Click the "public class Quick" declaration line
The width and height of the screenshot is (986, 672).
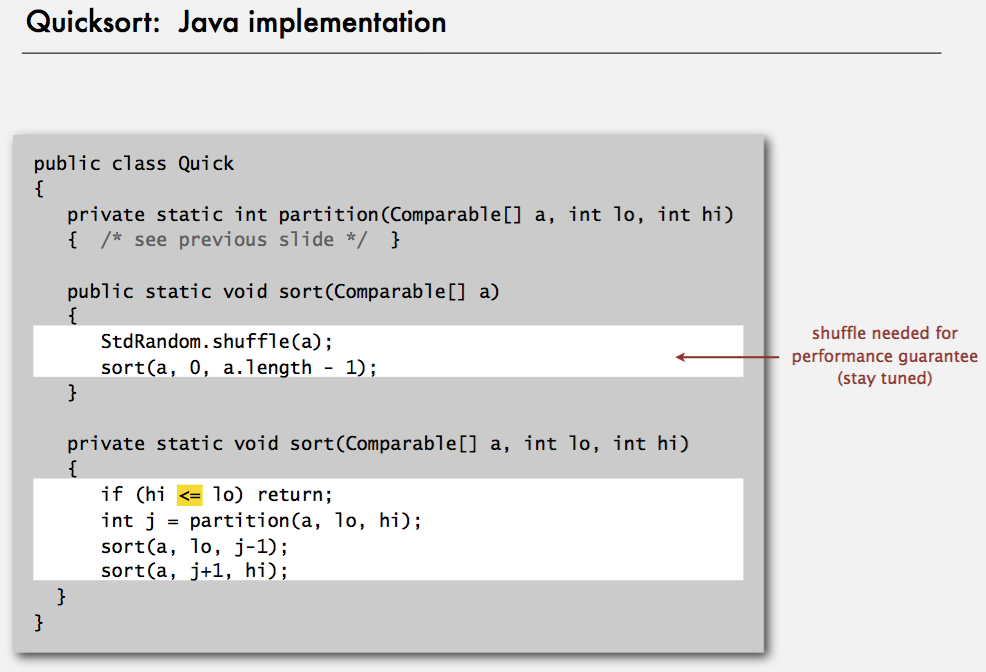(133, 164)
